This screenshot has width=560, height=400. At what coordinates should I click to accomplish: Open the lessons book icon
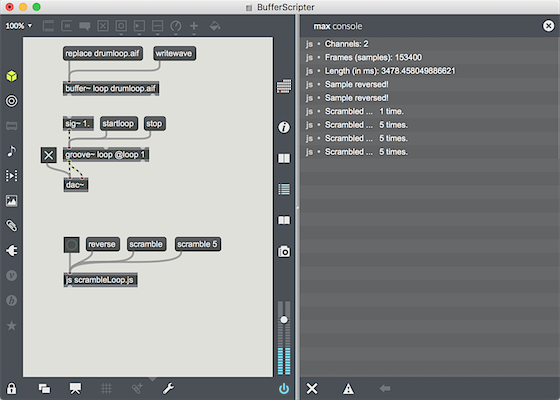pyautogui.click(x=284, y=220)
